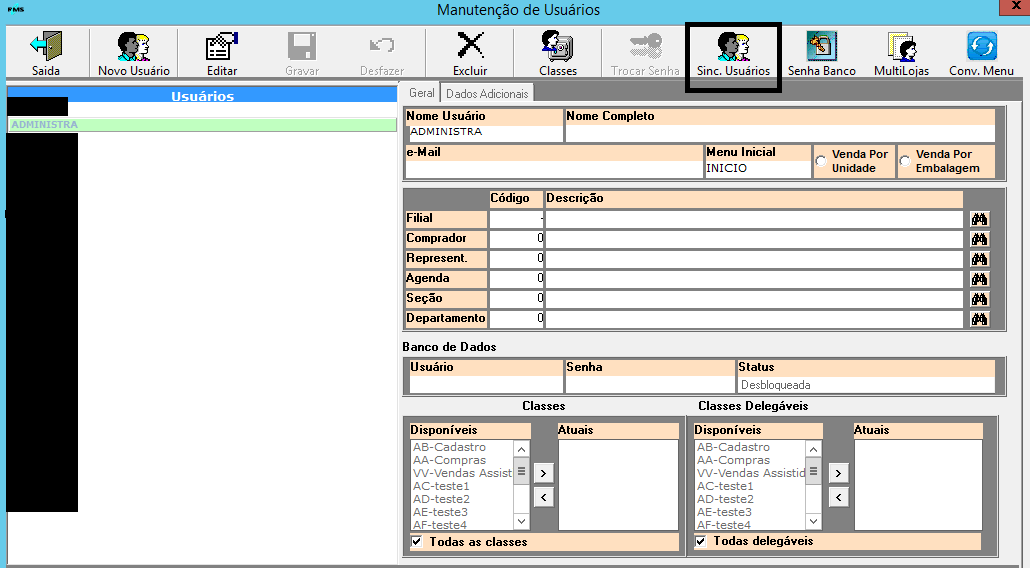Search Agenda with binoculars icon

point(979,279)
